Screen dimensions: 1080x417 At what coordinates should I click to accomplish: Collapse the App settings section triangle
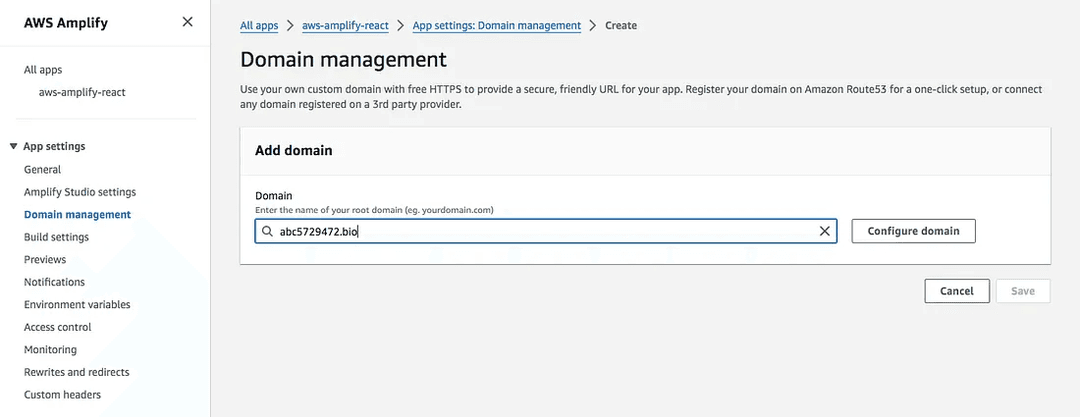pos(13,147)
